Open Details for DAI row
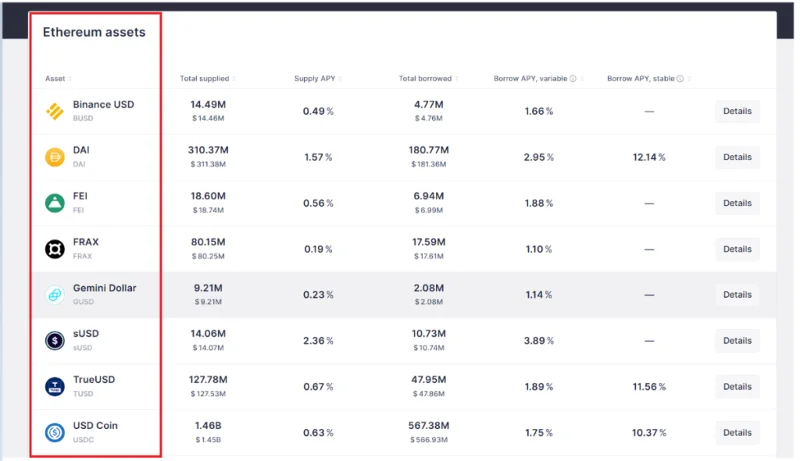This screenshot has height=461, width=800. [737, 157]
